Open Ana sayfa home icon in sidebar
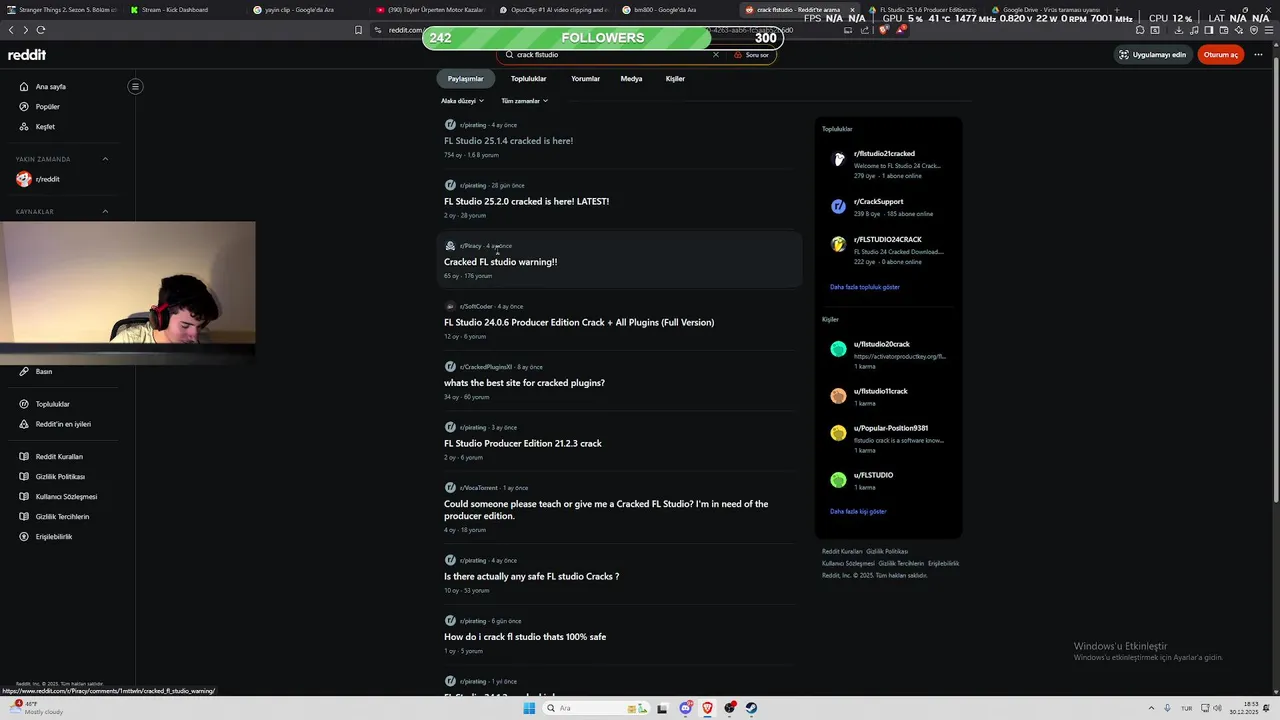Viewport: 1280px width, 720px height. coord(24,87)
